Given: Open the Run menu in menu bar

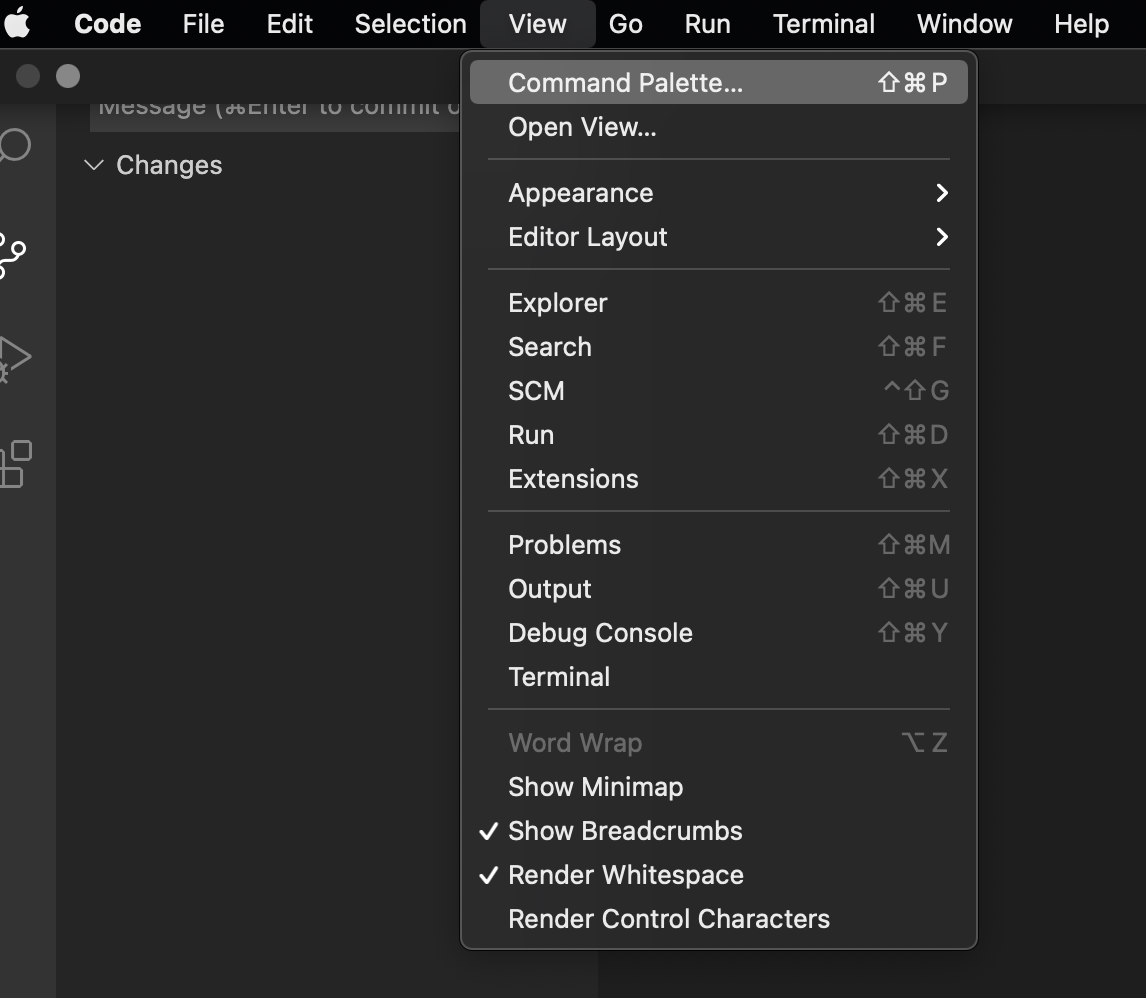Looking at the screenshot, I should [x=707, y=24].
